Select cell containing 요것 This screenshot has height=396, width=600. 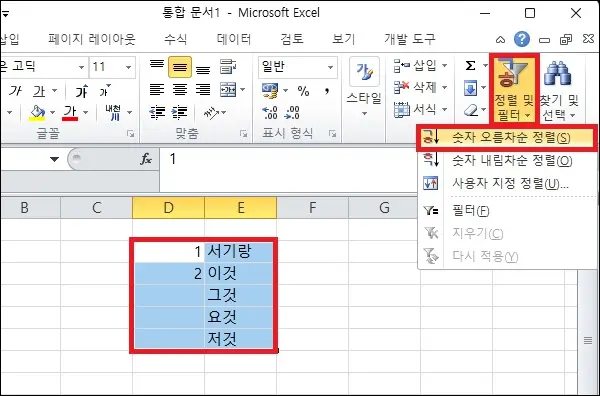pyautogui.click(x=240, y=317)
